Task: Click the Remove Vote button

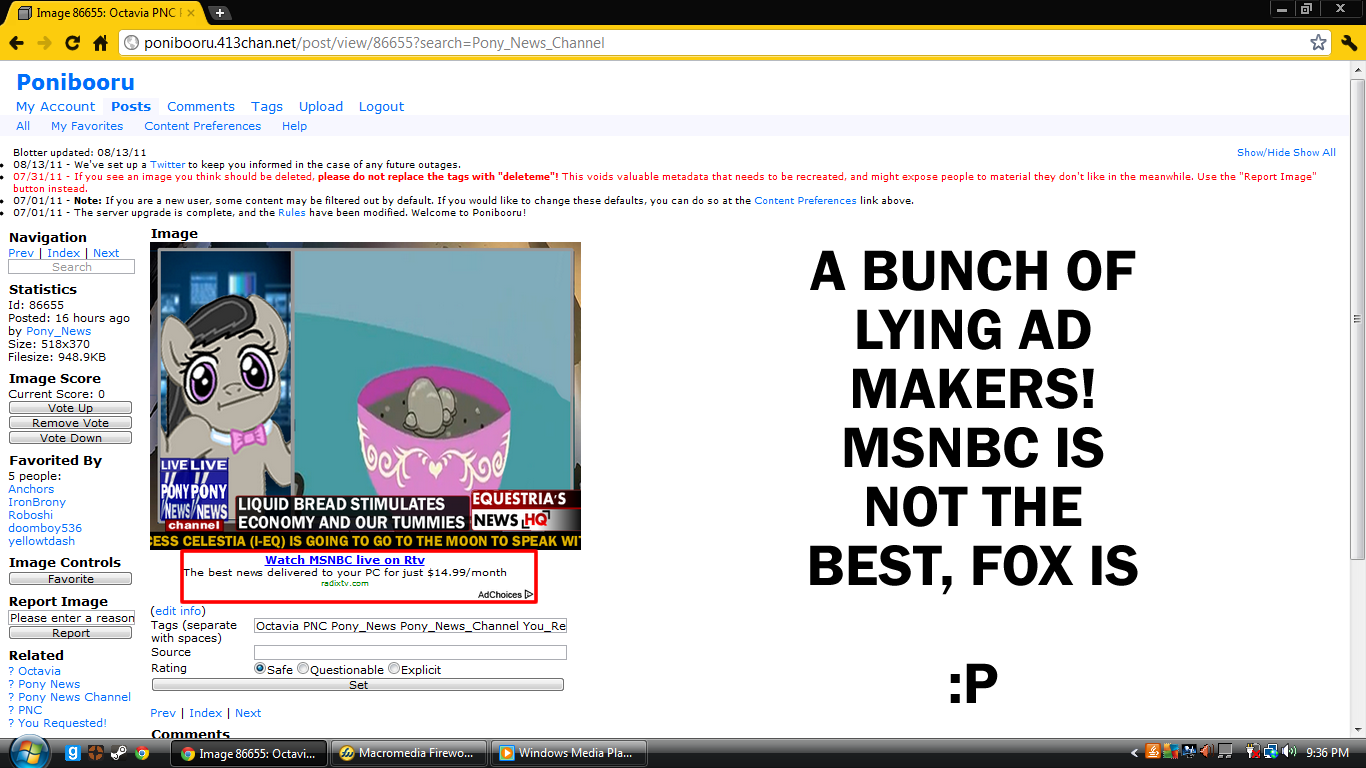Action: pyautogui.click(x=70, y=423)
